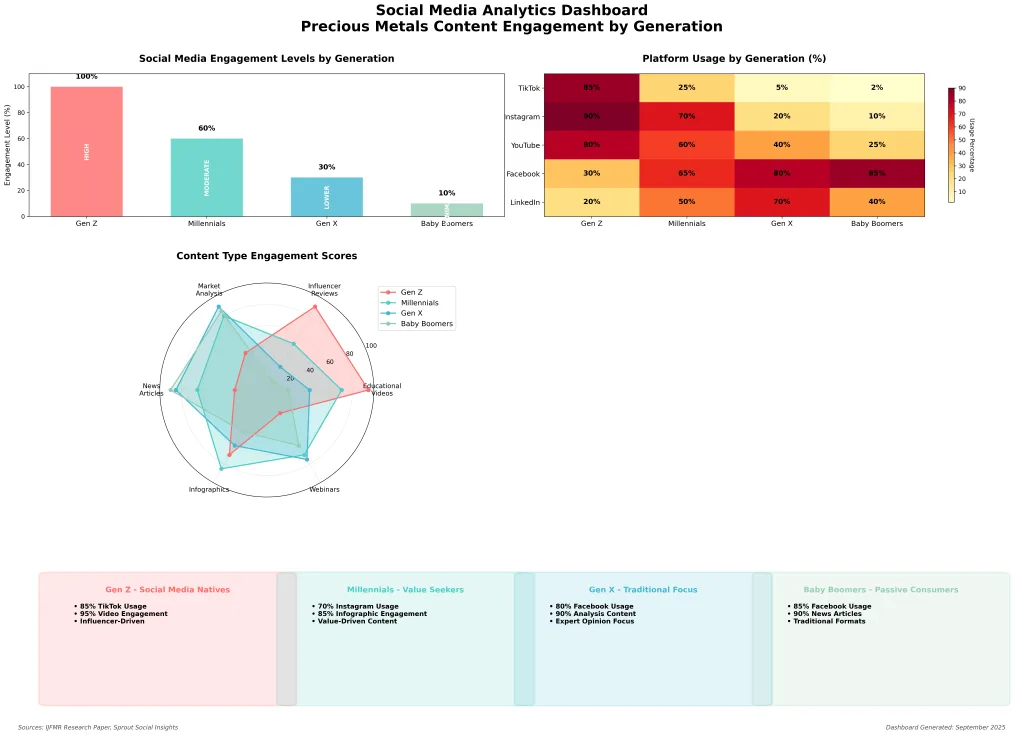Click the Educational Videos radar axis label
Image resolution: width=1024 pixels, height=735 pixels.
coord(382,389)
